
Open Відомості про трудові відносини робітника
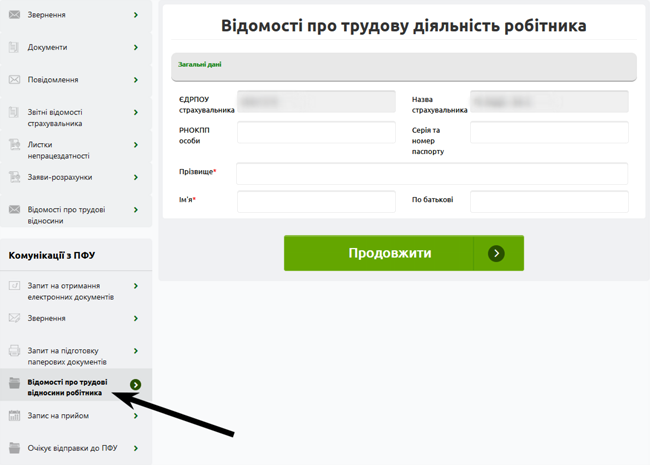click(x=70, y=387)
